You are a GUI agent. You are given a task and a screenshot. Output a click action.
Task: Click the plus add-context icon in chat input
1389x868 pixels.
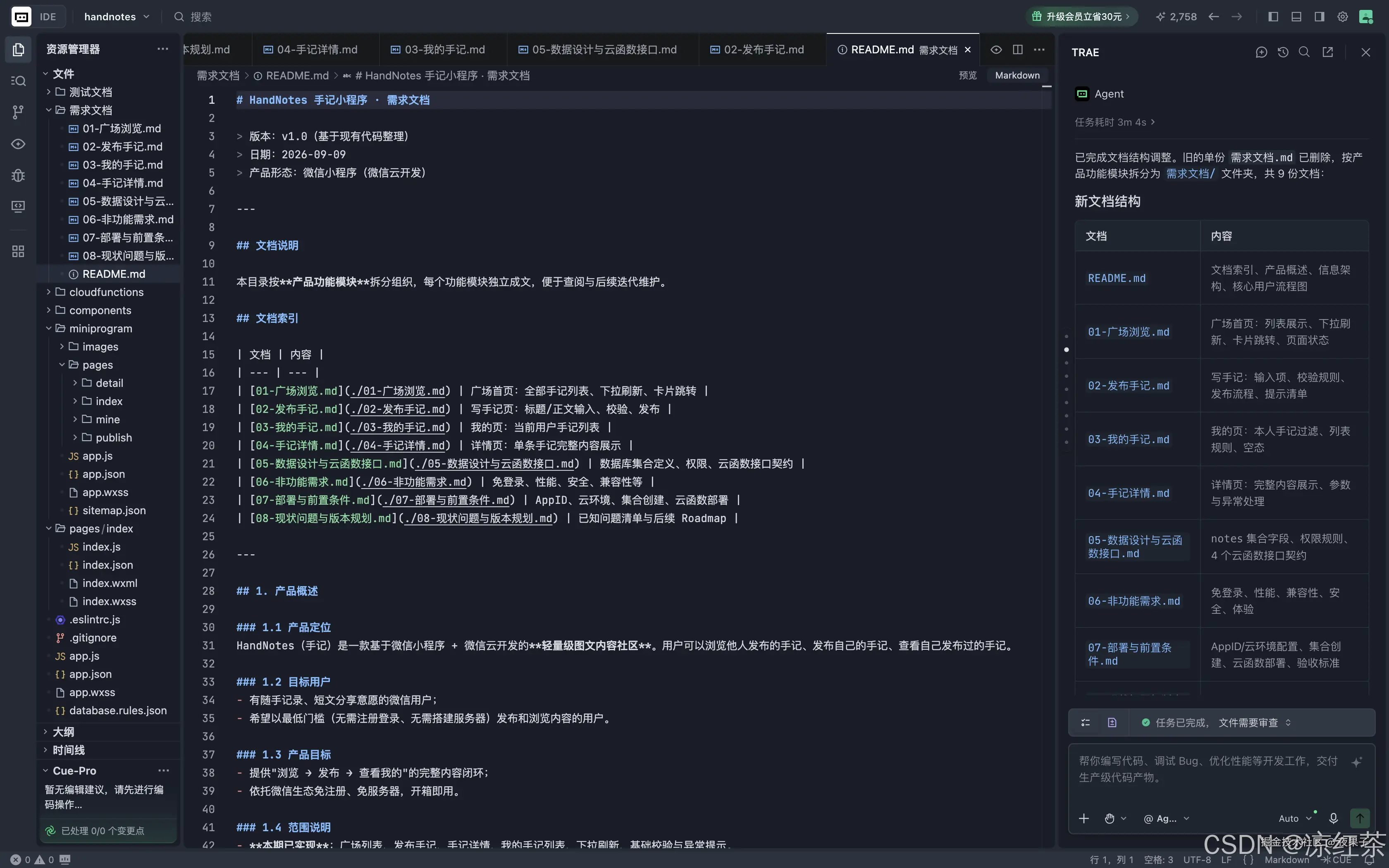tap(1084, 818)
